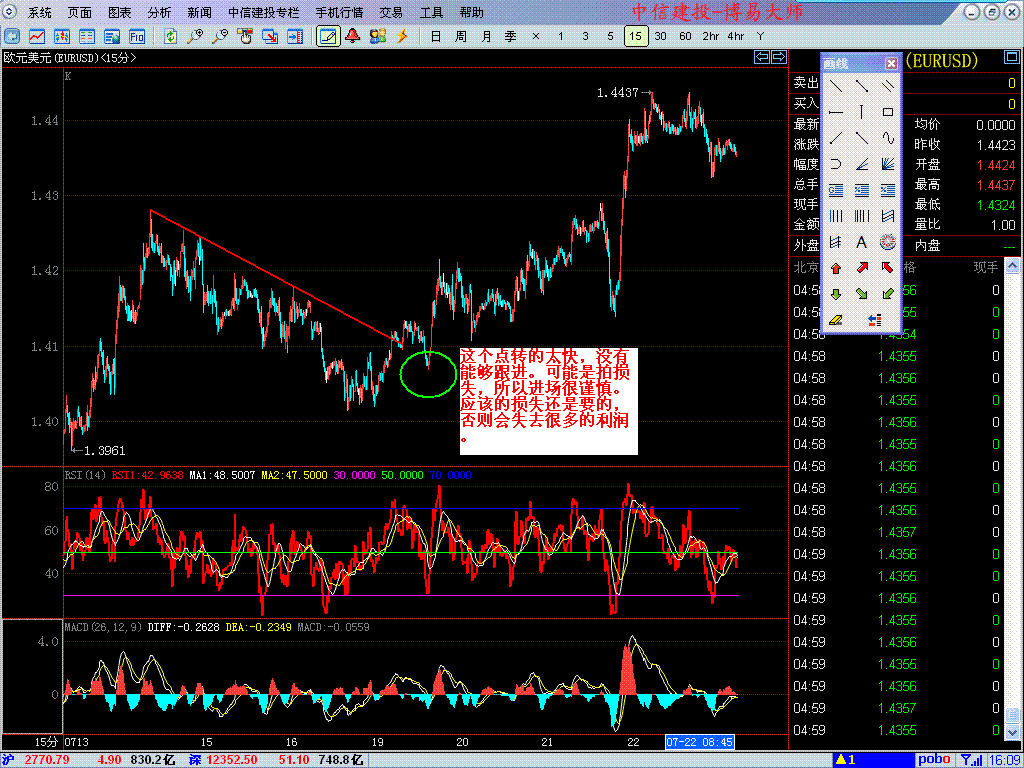Place a green down-left arrow marker
The height and width of the screenshot is (768, 1024).
point(888,294)
